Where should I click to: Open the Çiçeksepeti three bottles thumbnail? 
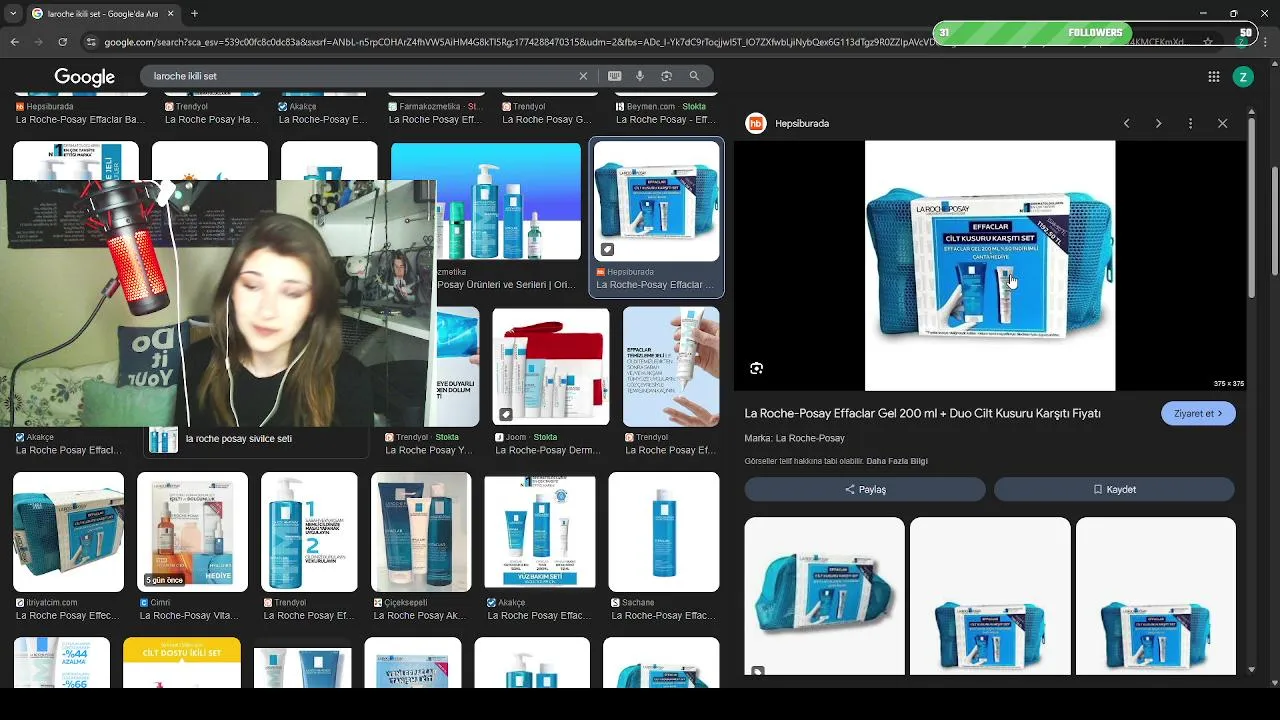click(x=421, y=532)
